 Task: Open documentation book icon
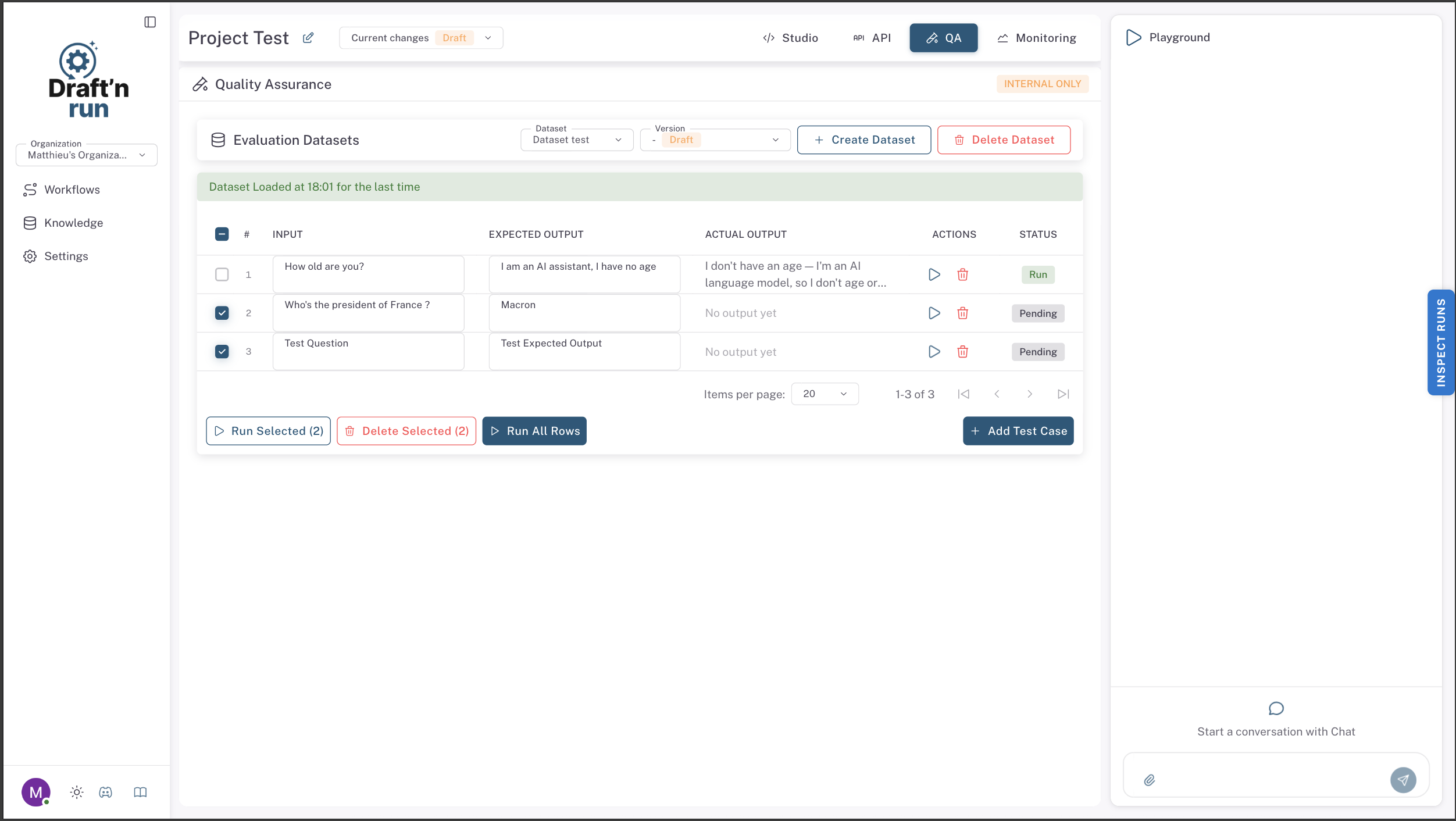(x=140, y=792)
